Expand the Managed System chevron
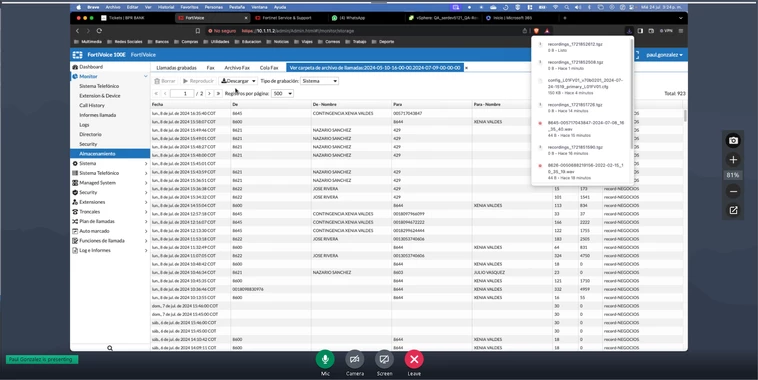This screenshot has width=758, height=380. [x=146, y=183]
